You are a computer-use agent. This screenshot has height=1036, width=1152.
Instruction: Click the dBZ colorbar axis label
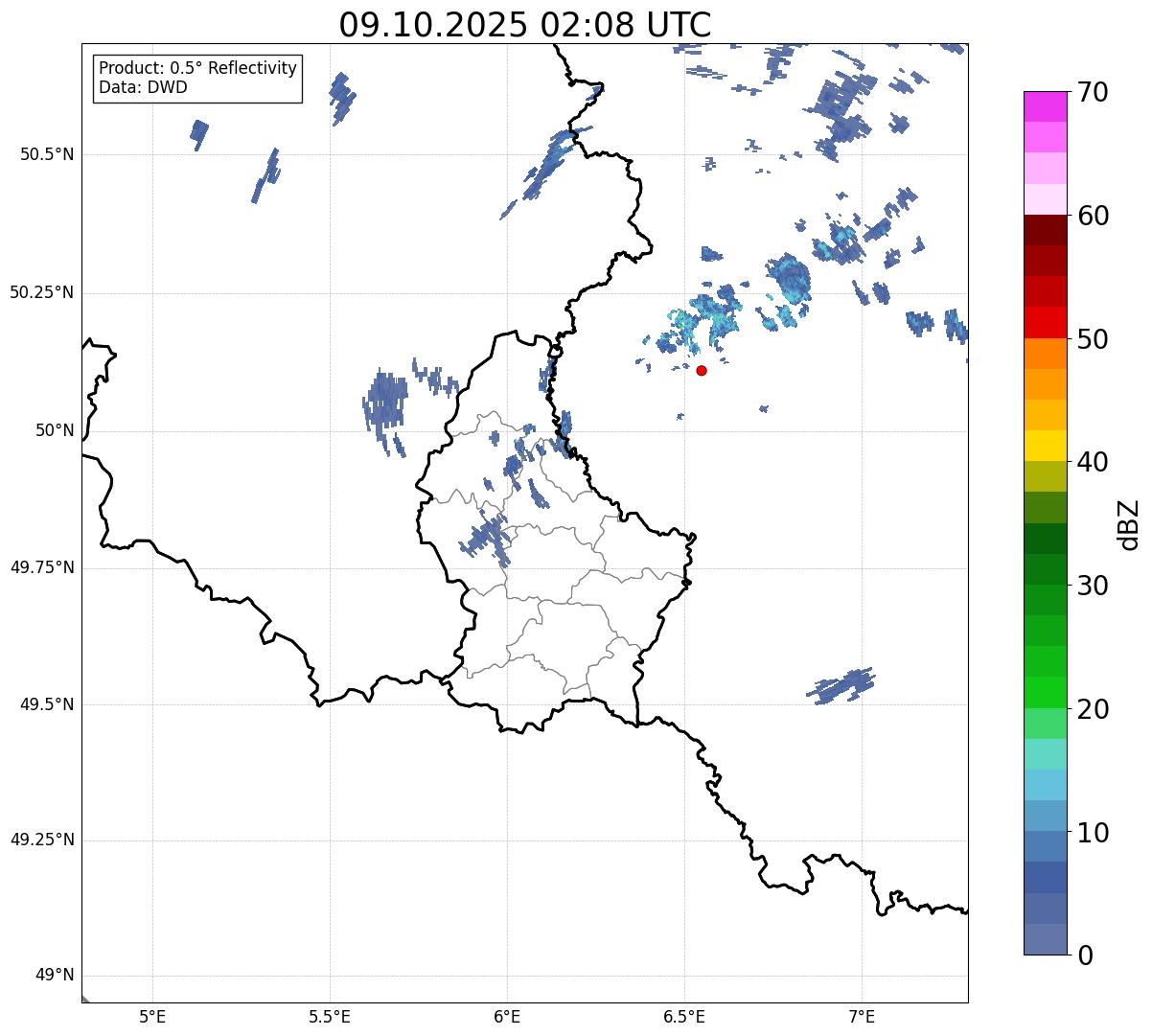pos(1129,524)
